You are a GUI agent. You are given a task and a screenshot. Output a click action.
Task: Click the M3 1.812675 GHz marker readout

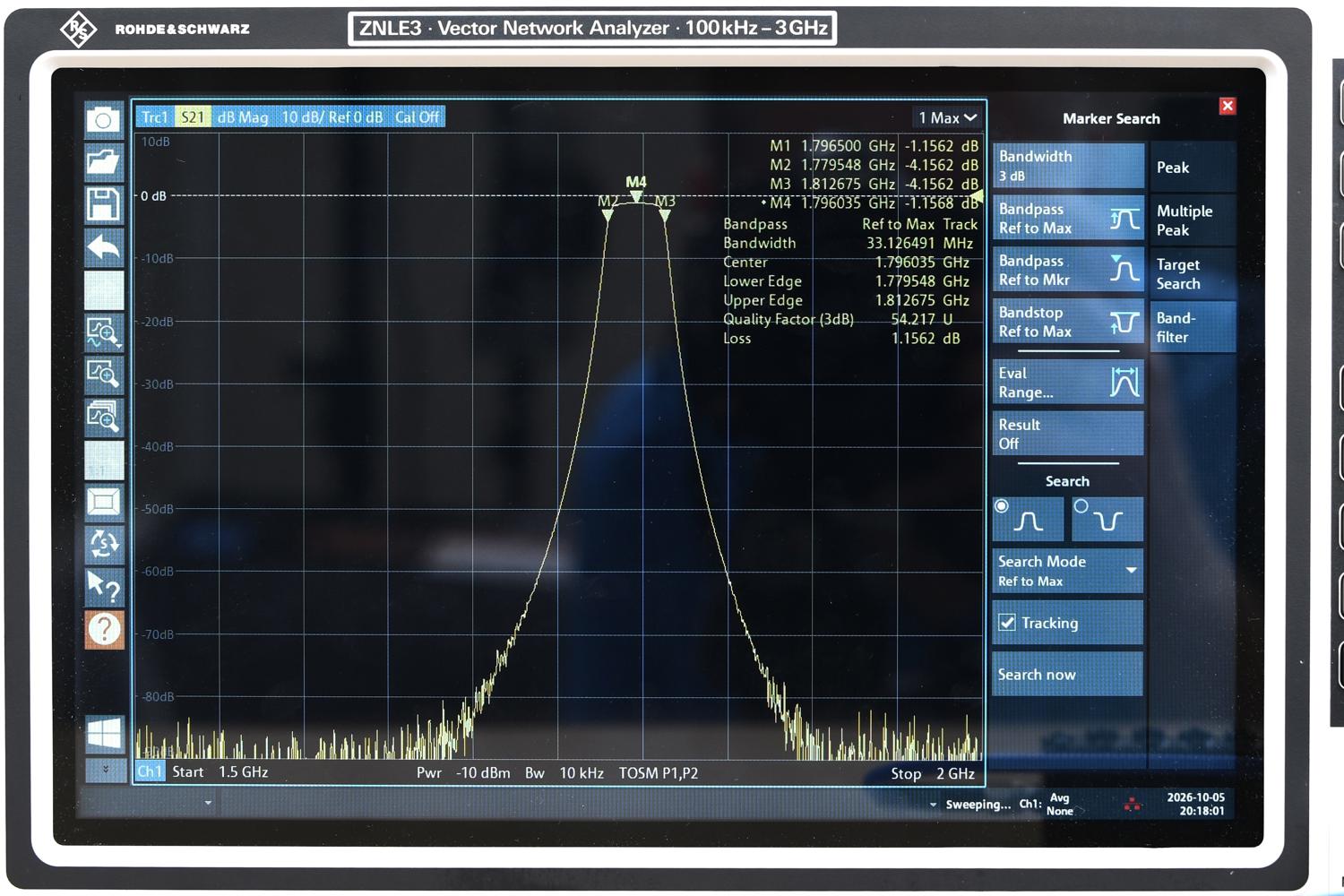pyautogui.click(x=874, y=184)
